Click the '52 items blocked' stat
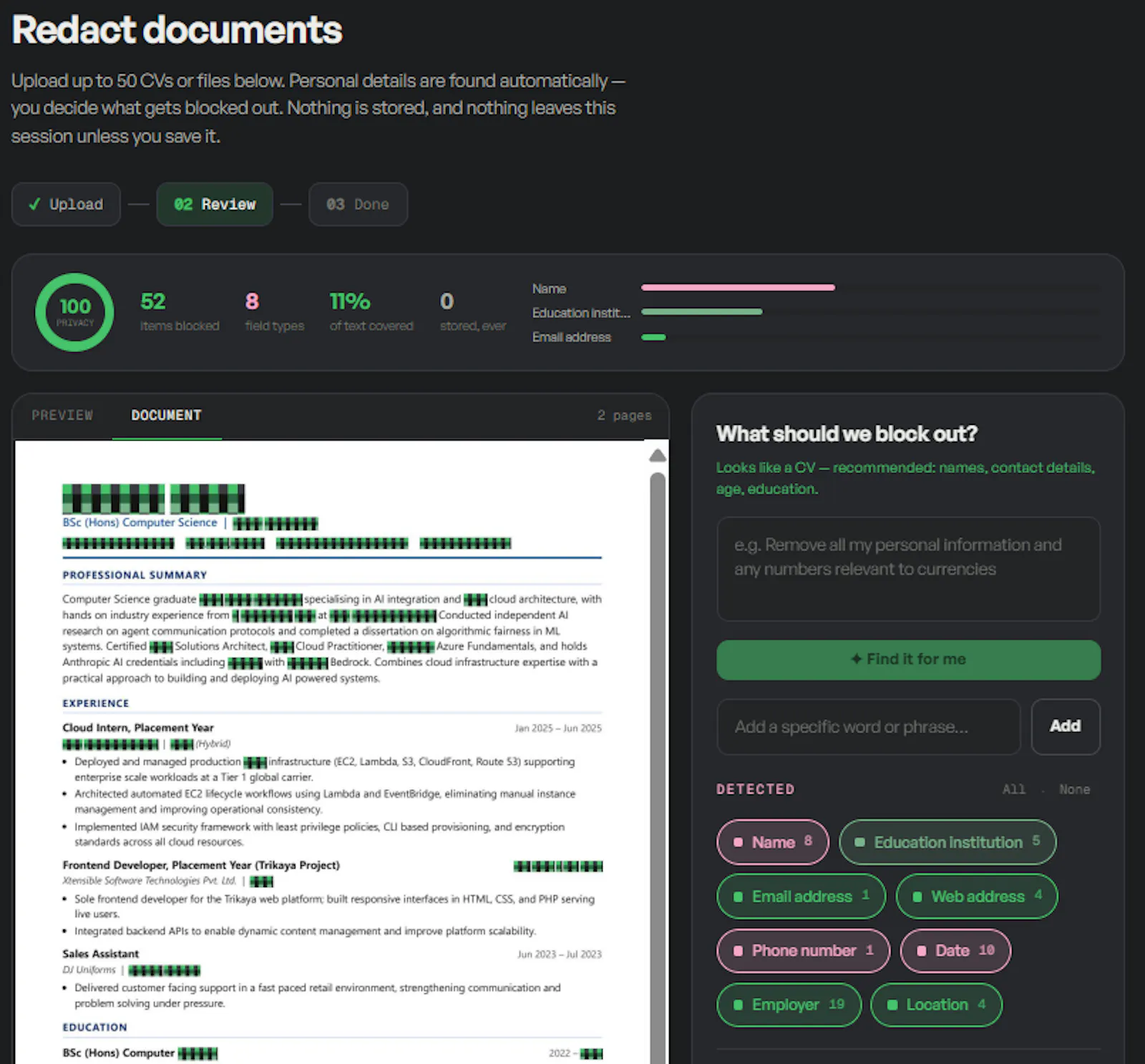Image resolution: width=1145 pixels, height=1064 pixels. pos(180,311)
